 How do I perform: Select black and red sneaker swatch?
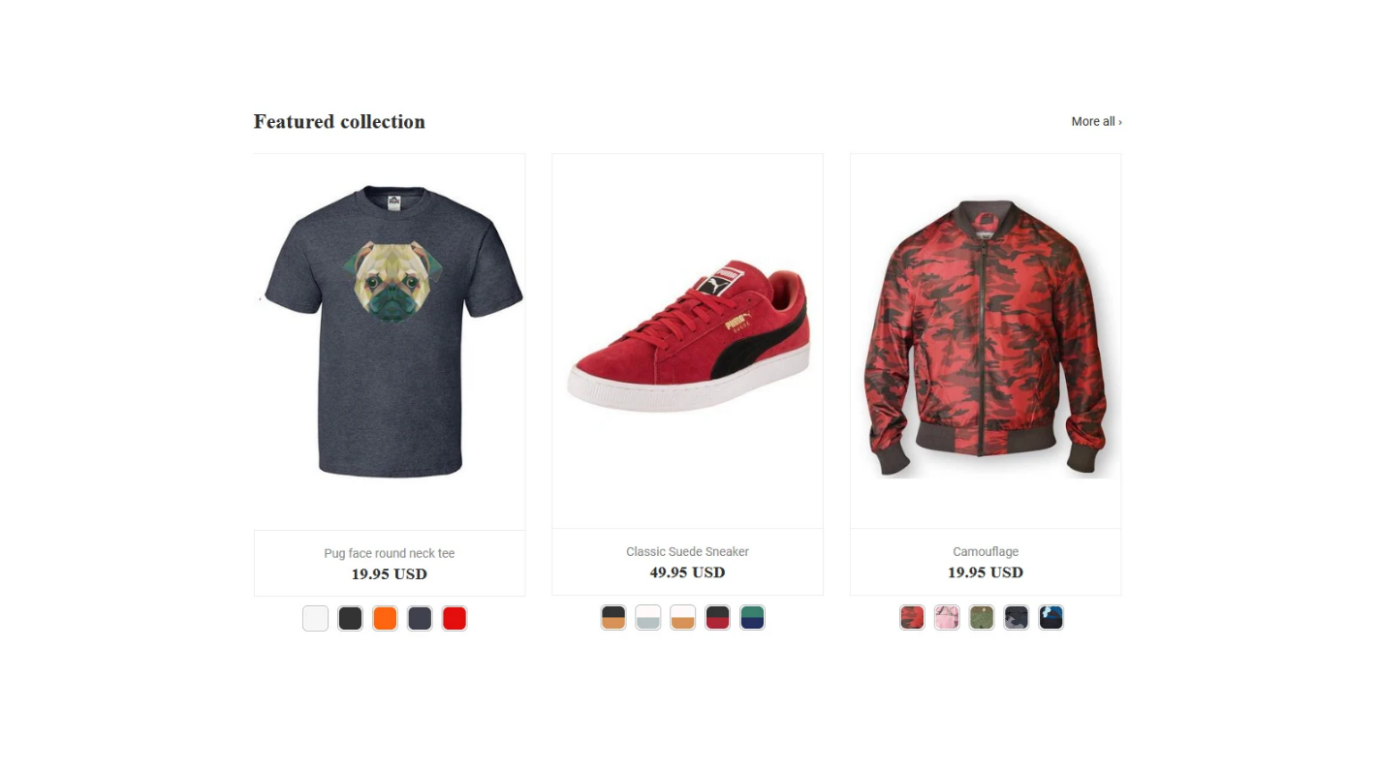tap(718, 618)
